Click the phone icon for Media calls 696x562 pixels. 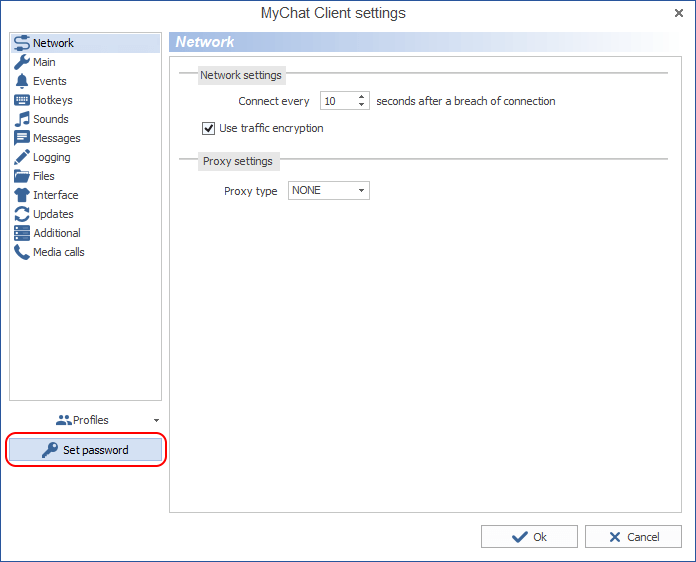point(22,252)
